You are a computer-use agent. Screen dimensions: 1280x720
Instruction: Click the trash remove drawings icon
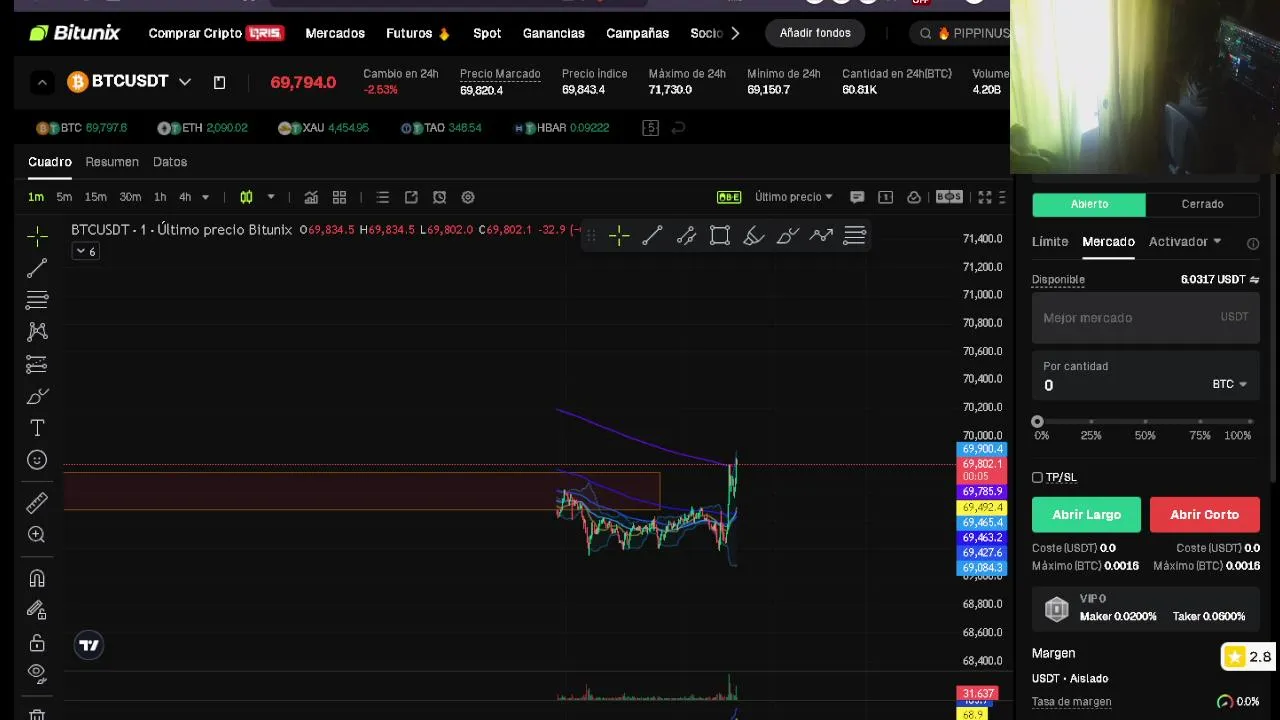37,714
